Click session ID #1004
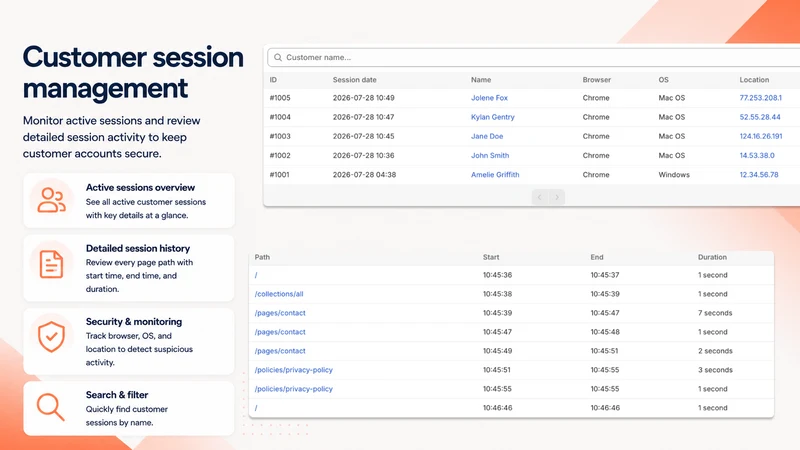Screen dimensions: 800x450 (x=280, y=117)
